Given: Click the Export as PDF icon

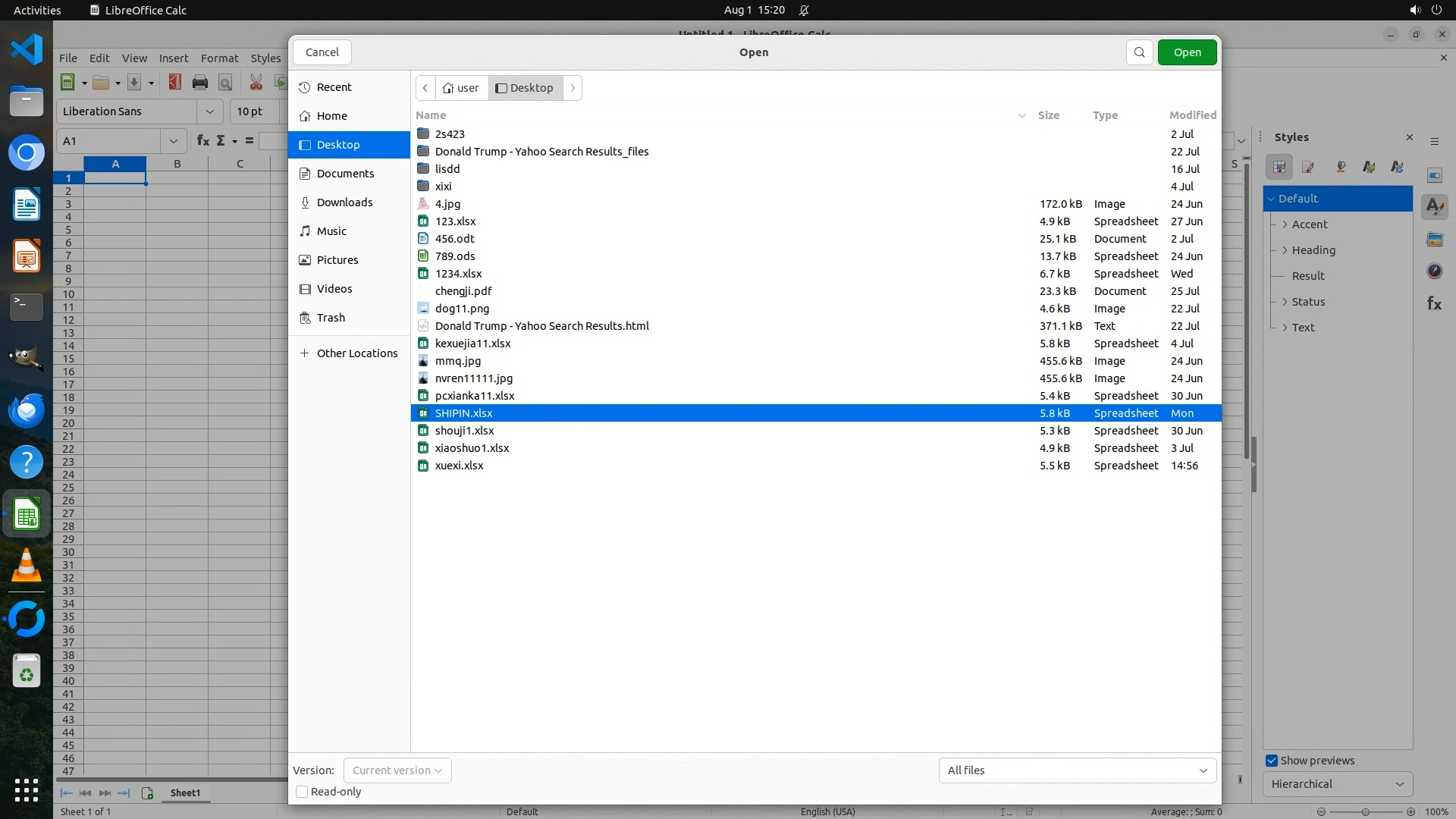Looking at the screenshot, I should (175, 83).
